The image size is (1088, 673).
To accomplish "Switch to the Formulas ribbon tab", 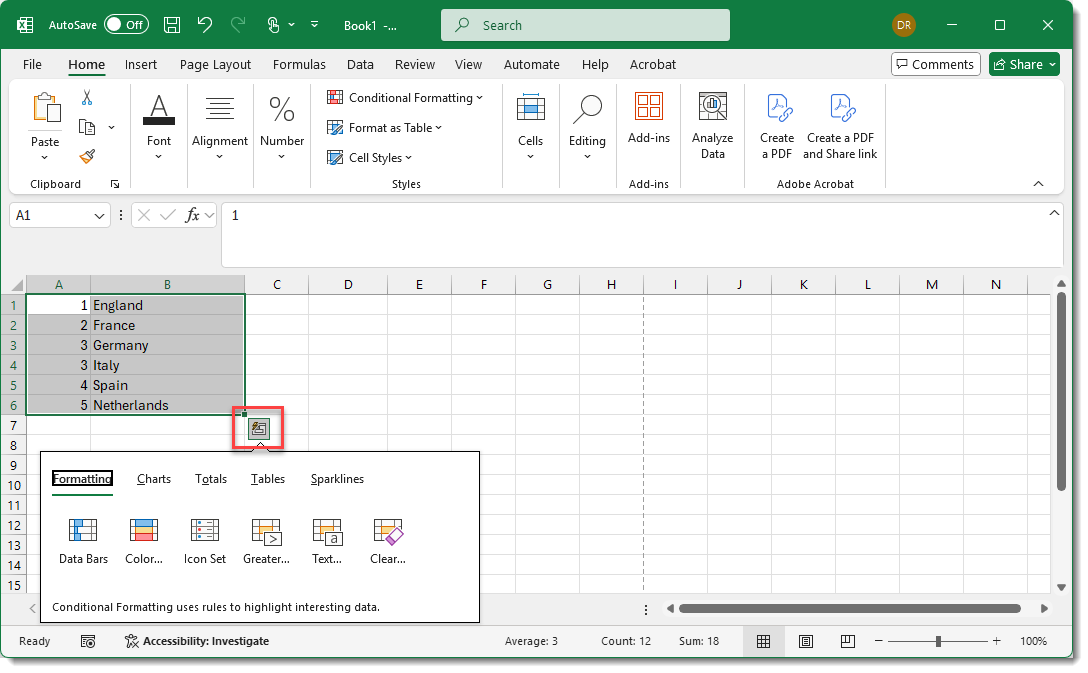I will (x=299, y=64).
